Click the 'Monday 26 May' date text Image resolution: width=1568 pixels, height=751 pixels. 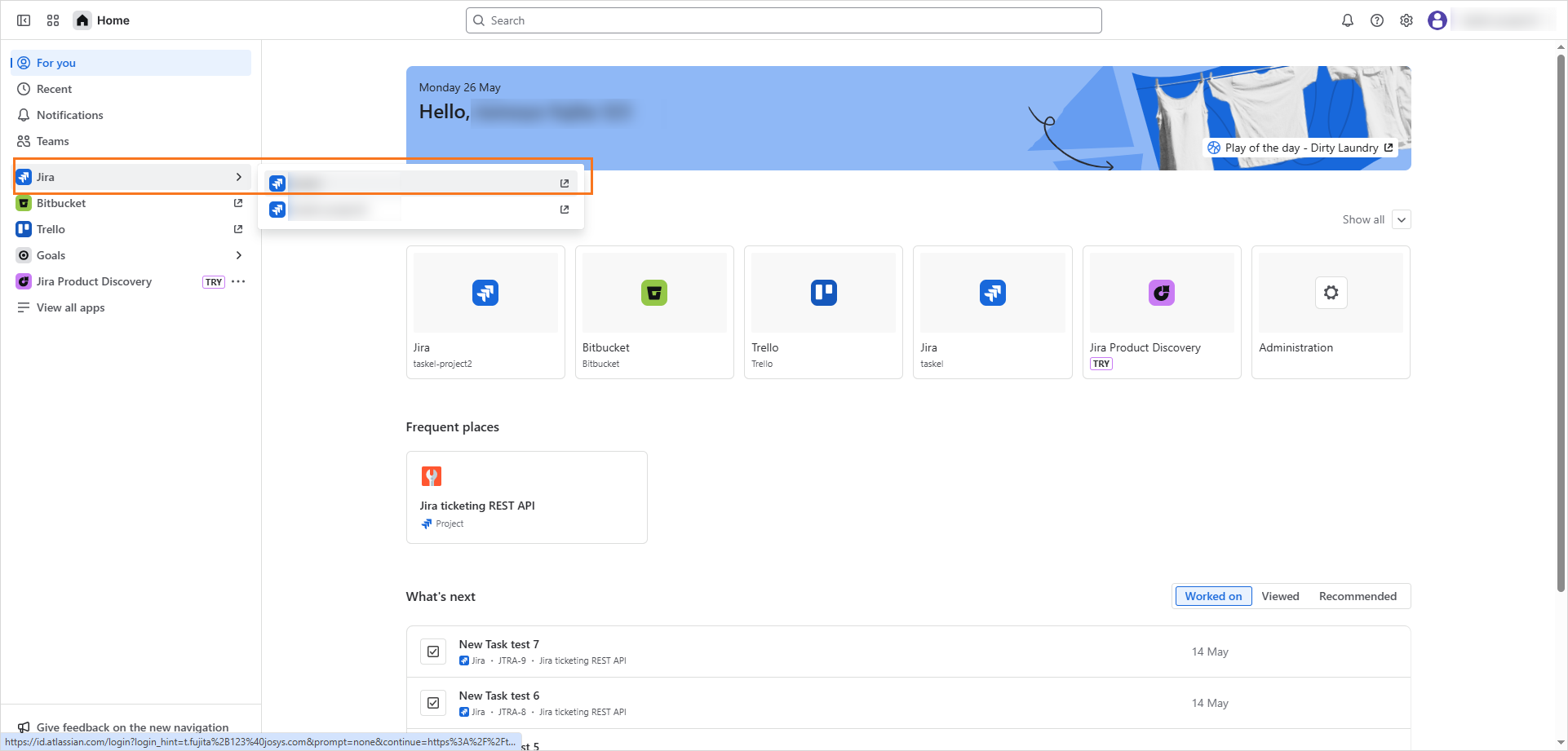click(x=460, y=87)
